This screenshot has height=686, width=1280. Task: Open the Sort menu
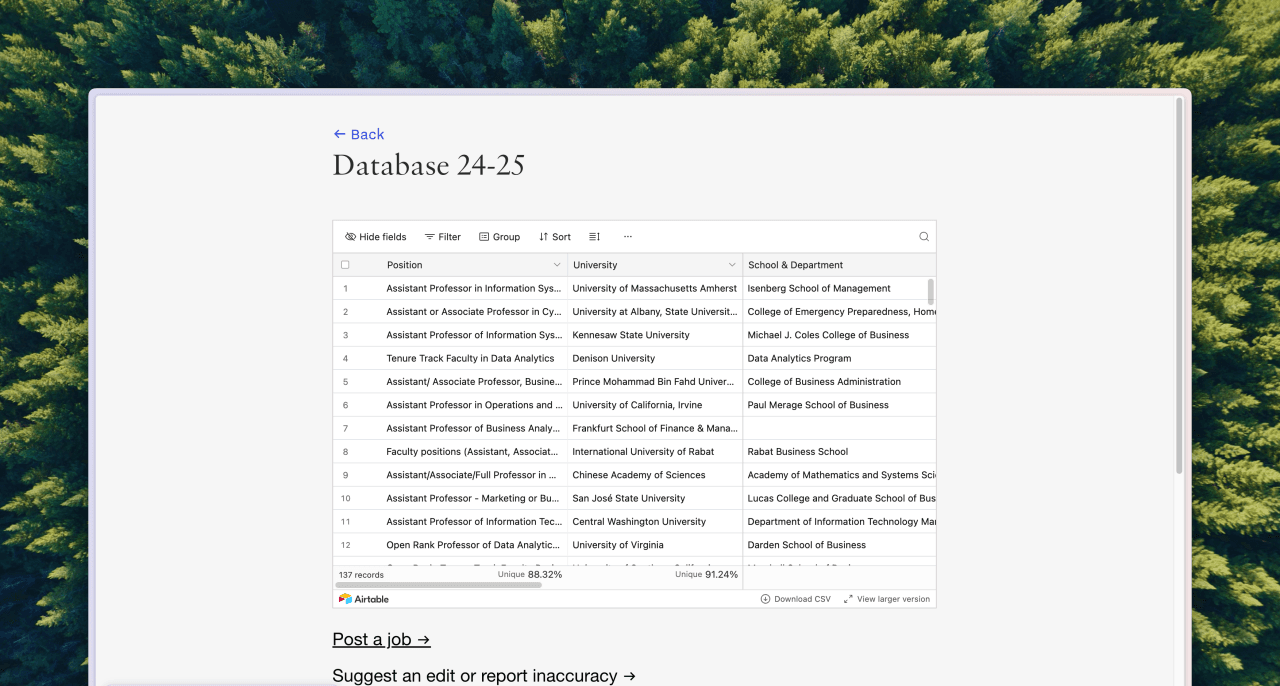point(555,237)
